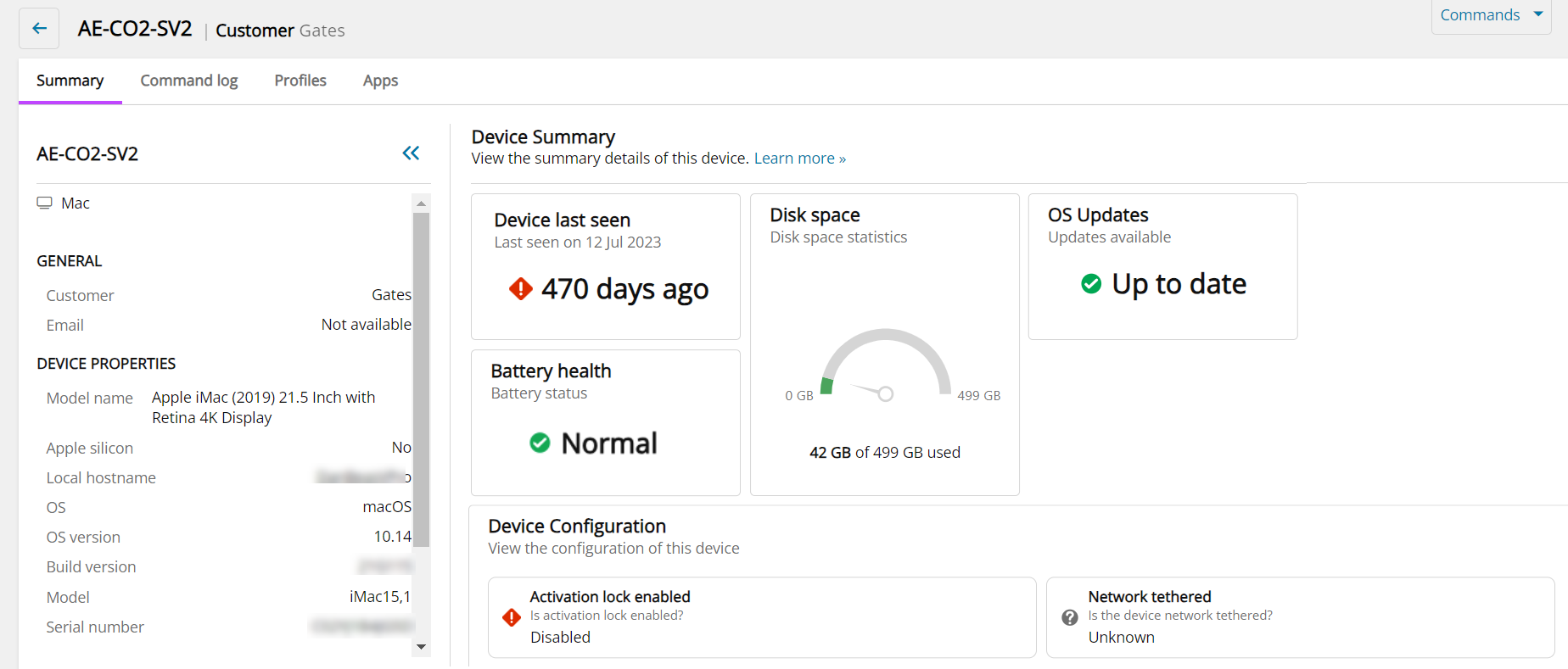Screen dimensions: 1568x669
Task: Open the Commands dropdown menu
Action: (x=1491, y=15)
